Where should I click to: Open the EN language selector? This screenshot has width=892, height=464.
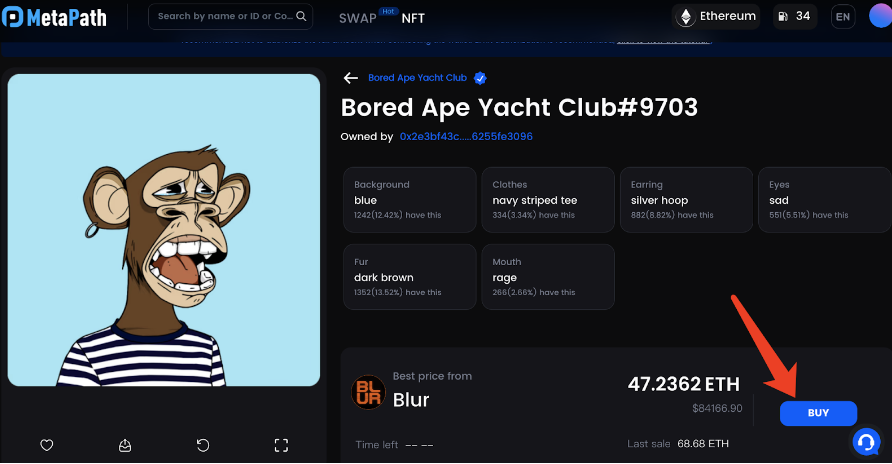pyautogui.click(x=843, y=17)
